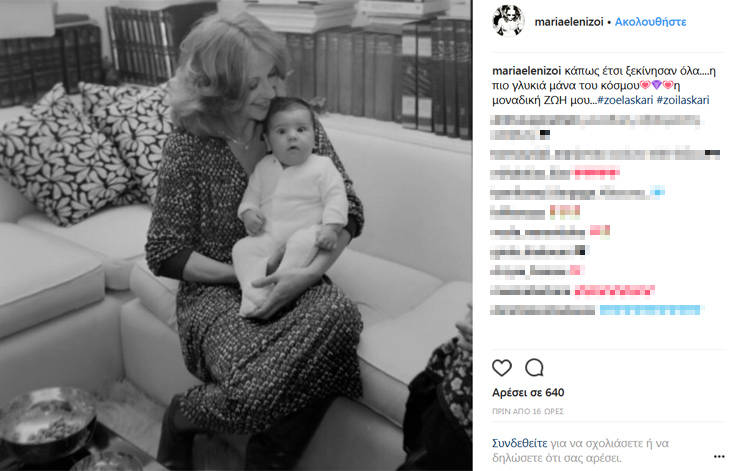Viewport: 735px width, 471px height.
Task: Select the caption text about γλυκιά μάνα
Action: [604, 86]
